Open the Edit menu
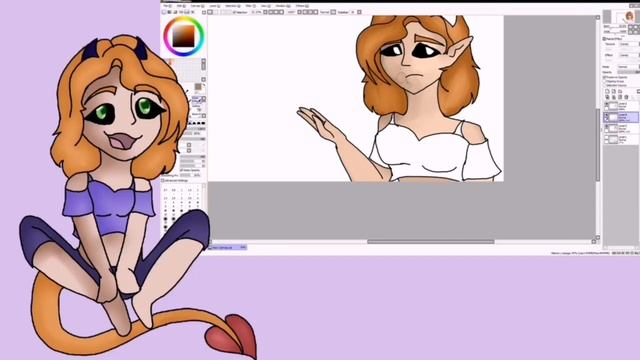 (181, 6)
